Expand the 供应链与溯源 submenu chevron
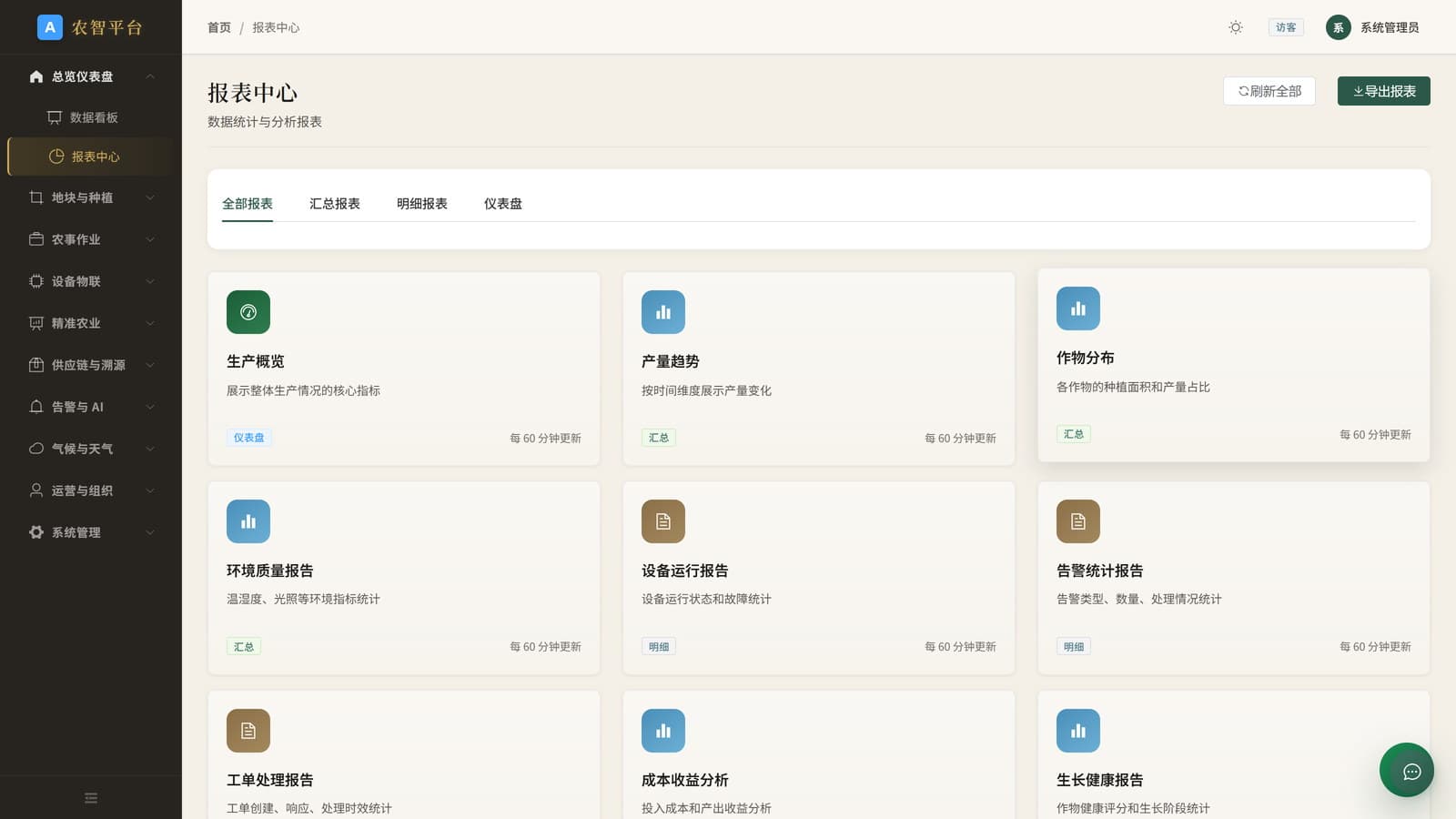Image resolution: width=1456 pixels, height=819 pixels. [150, 365]
